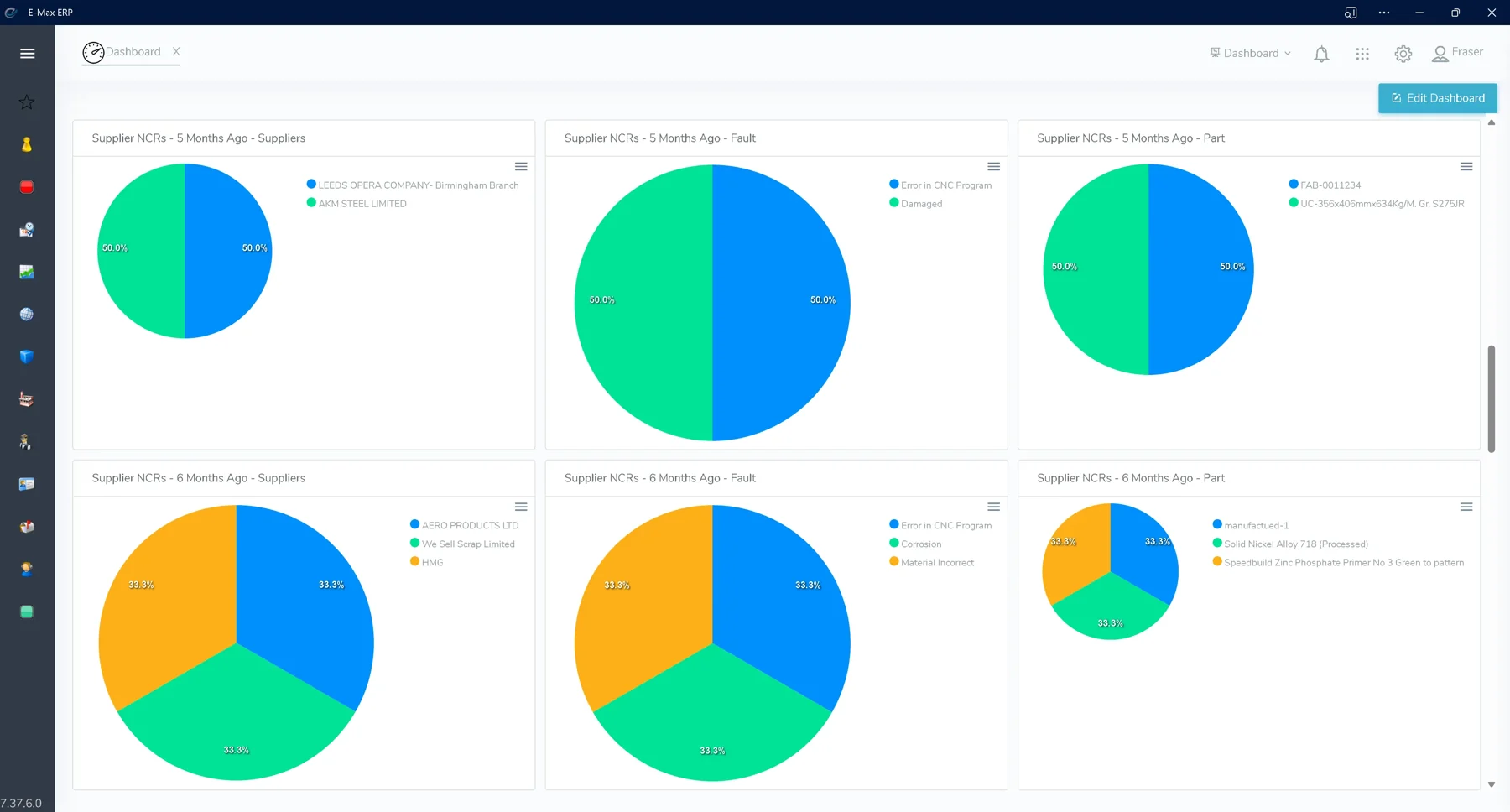This screenshot has width=1510, height=812.
Task: Toggle Material Incorrect legend entry
Action: 932,563
